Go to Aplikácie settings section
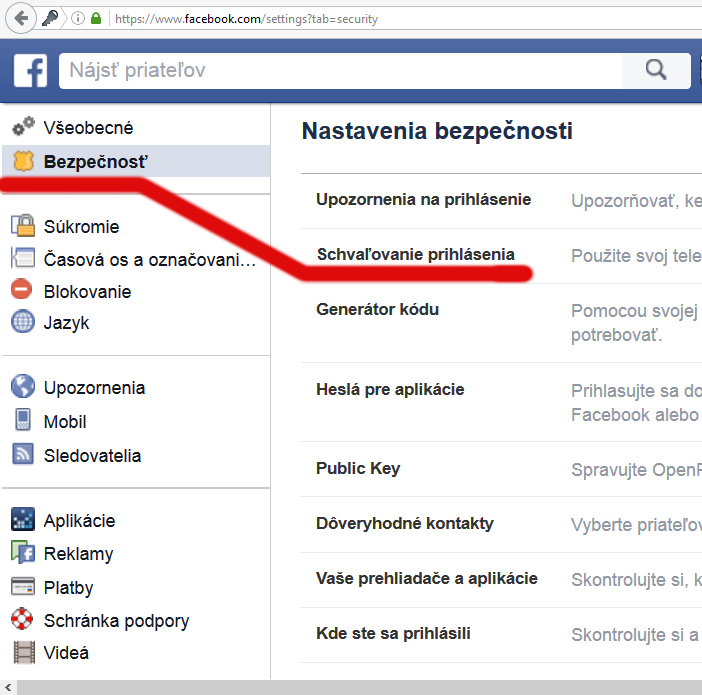Screen dimensions: 702x695 tap(79, 521)
